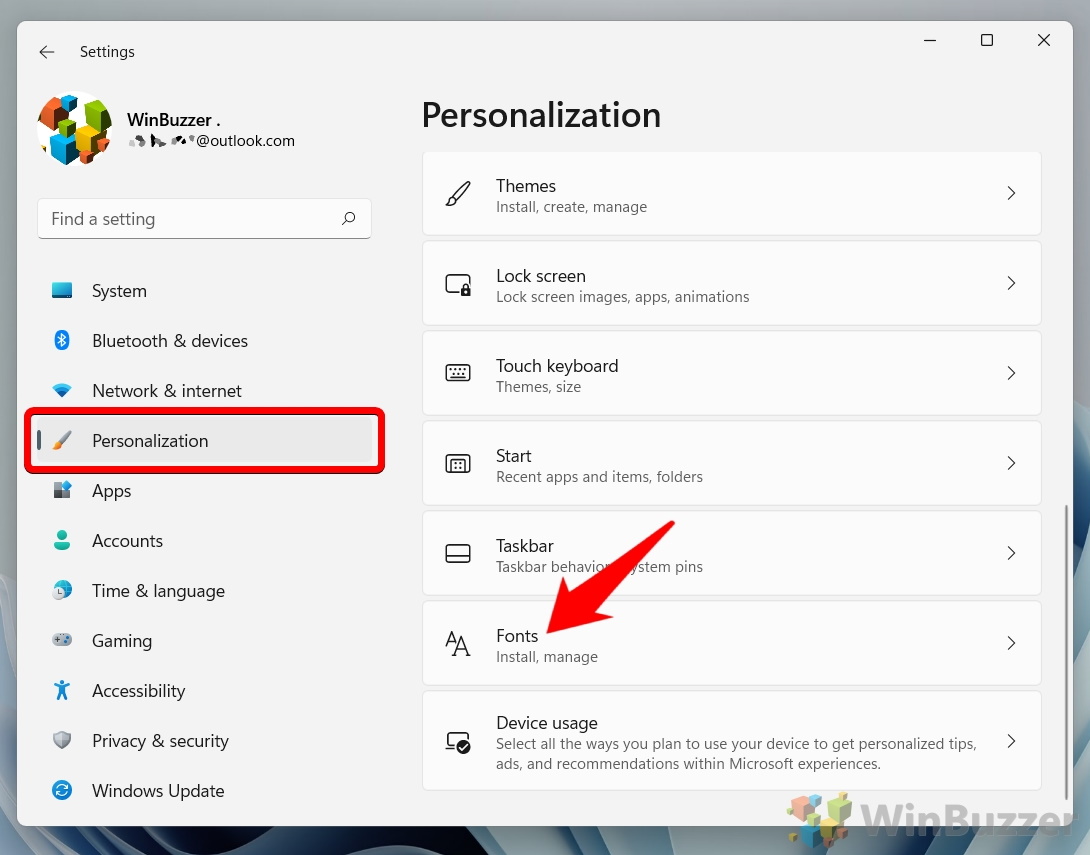Expand the Lock screen settings row
The height and width of the screenshot is (855, 1090).
pyautogui.click(x=731, y=283)
